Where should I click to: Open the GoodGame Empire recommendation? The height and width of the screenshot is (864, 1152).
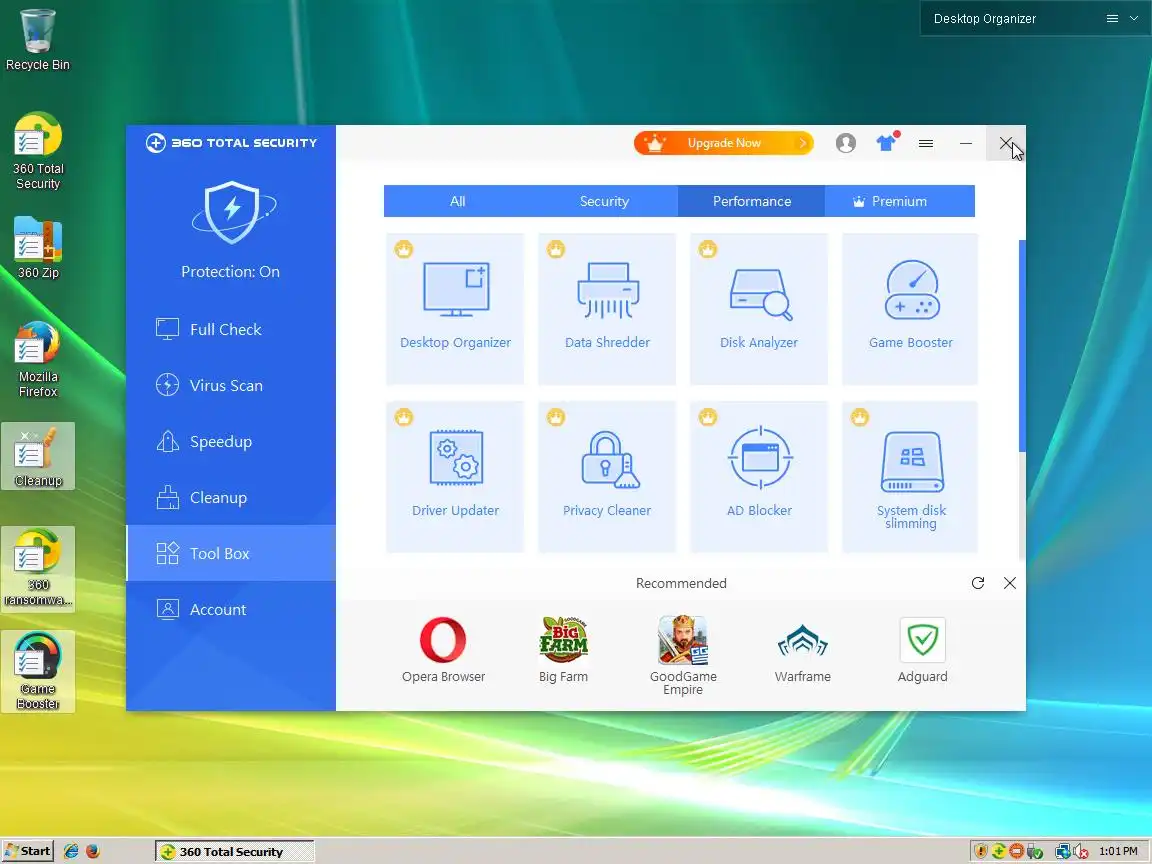click(683, 655)
